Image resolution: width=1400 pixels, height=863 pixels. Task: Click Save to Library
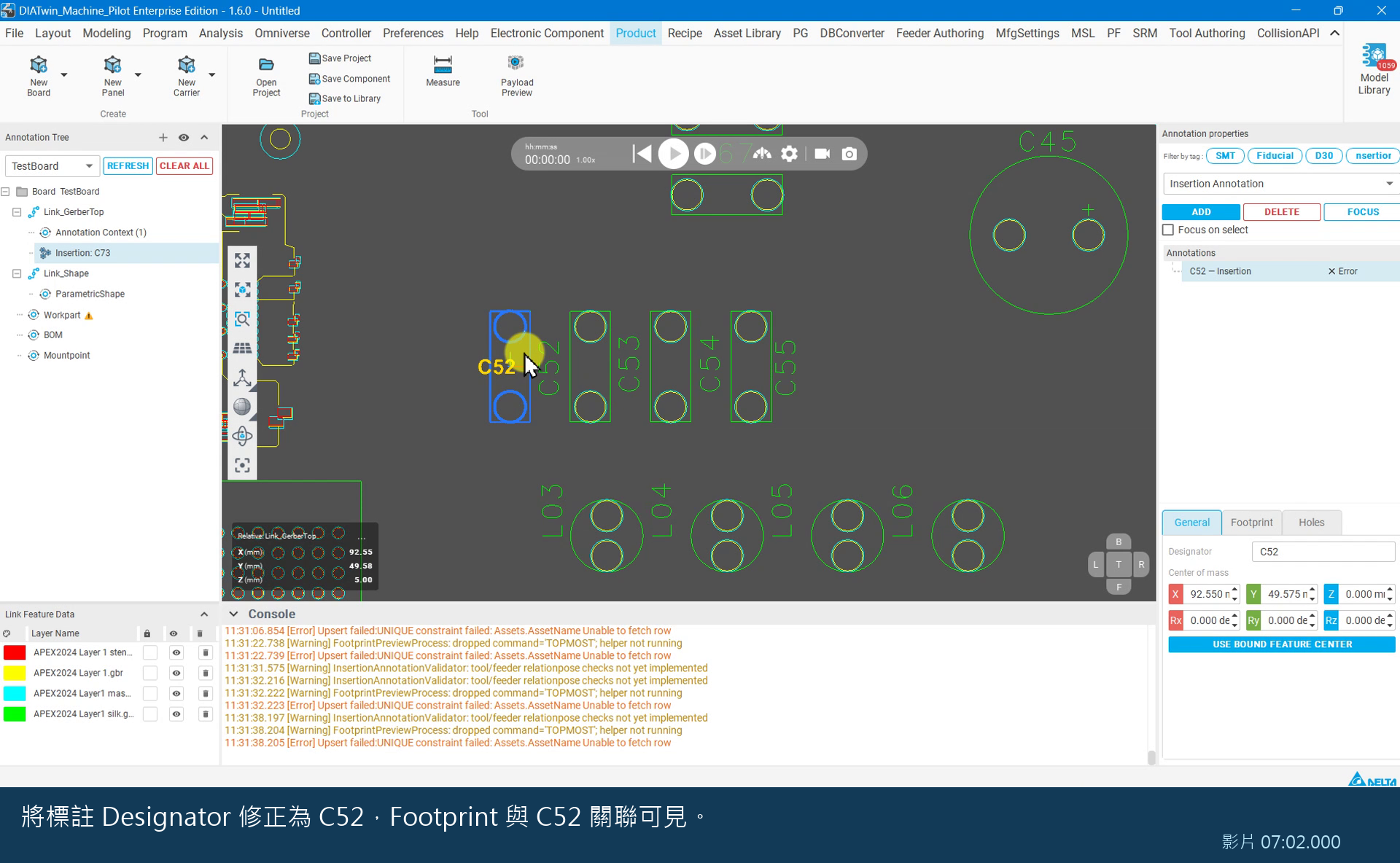click(345, 98)
